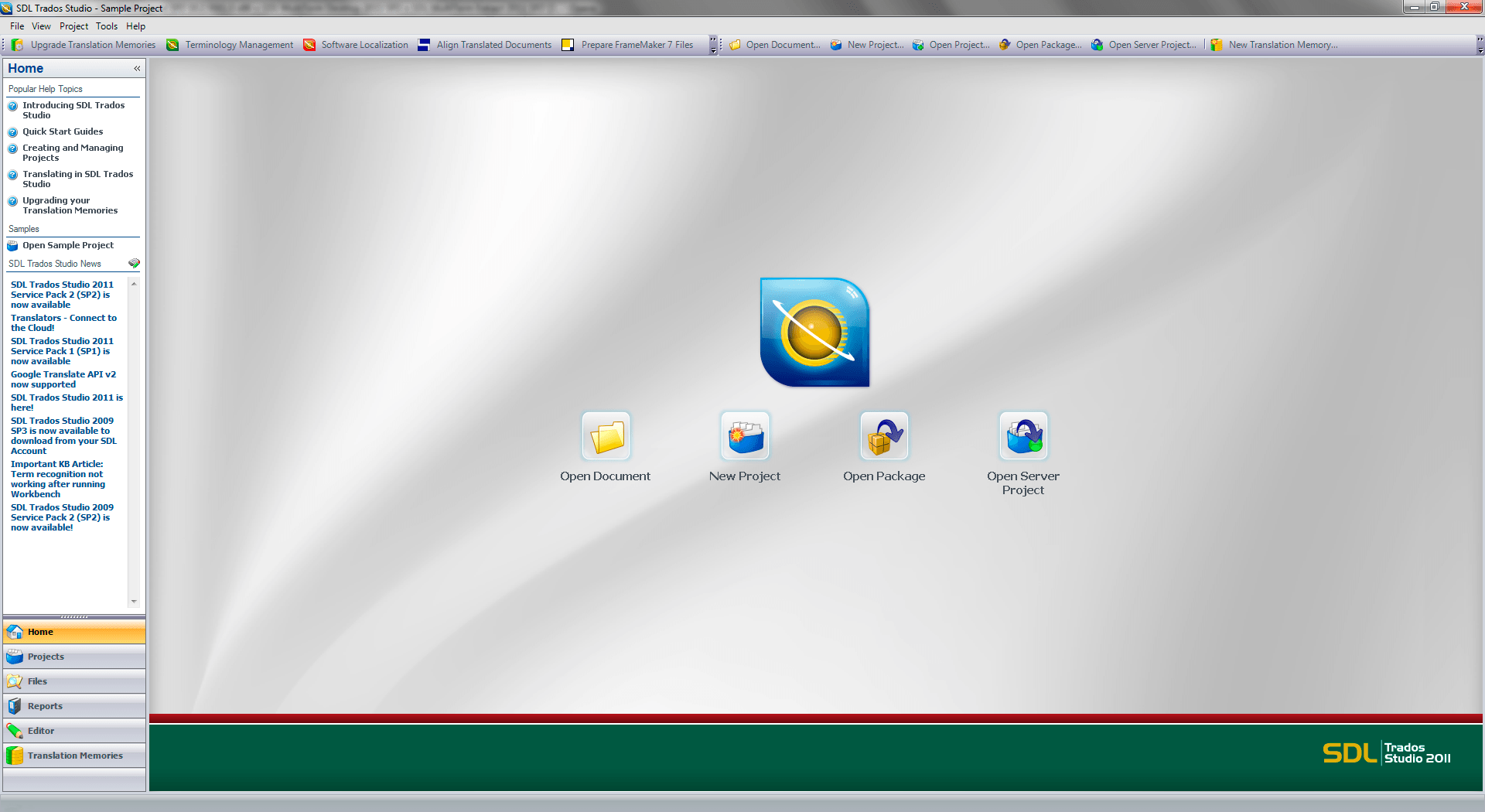Screen dimensions: 1485x812
Task: Click Open Server Project... in the toolbar
Action: click(x=1144, y=45)
